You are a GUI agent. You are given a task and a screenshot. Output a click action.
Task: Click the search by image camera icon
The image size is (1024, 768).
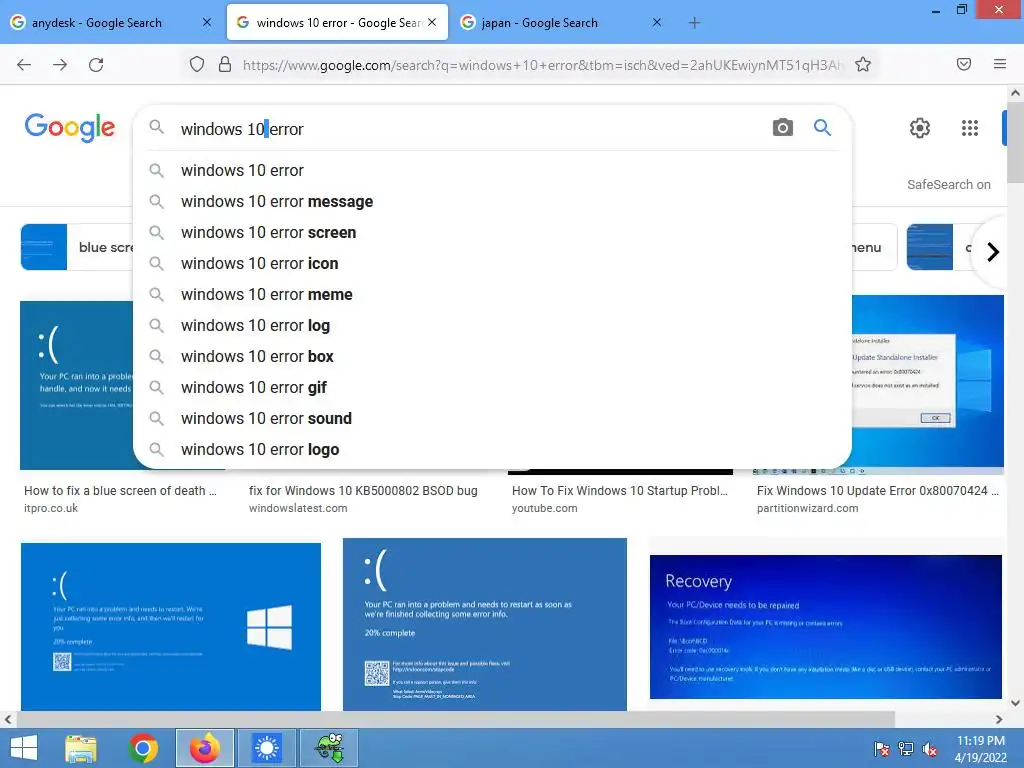coord(782,127)
